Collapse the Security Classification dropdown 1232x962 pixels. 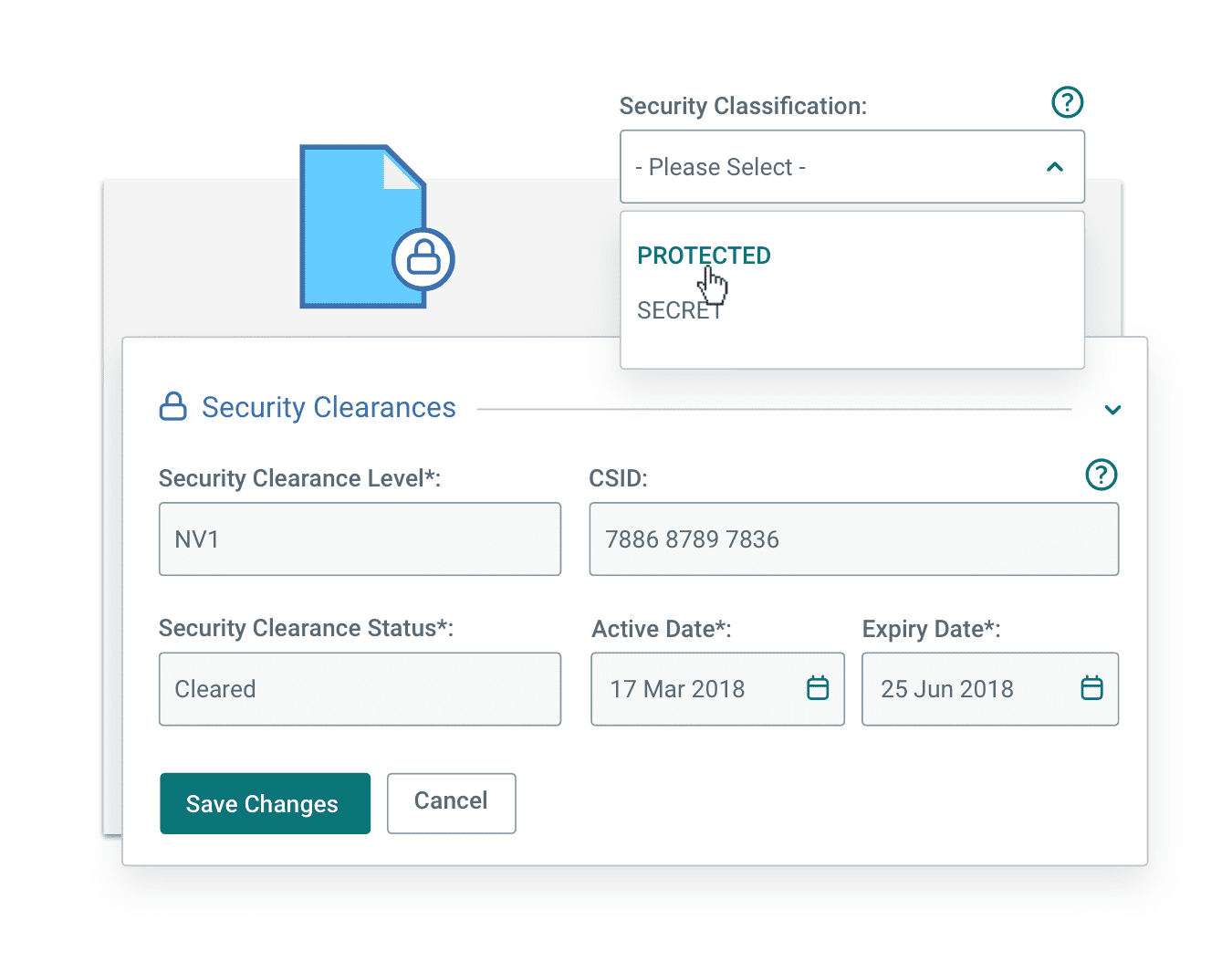[1055, 167]
